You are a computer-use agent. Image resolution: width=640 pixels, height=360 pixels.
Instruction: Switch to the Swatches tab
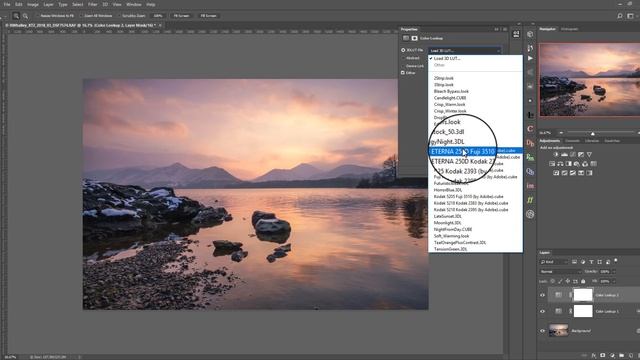[612, 141]
